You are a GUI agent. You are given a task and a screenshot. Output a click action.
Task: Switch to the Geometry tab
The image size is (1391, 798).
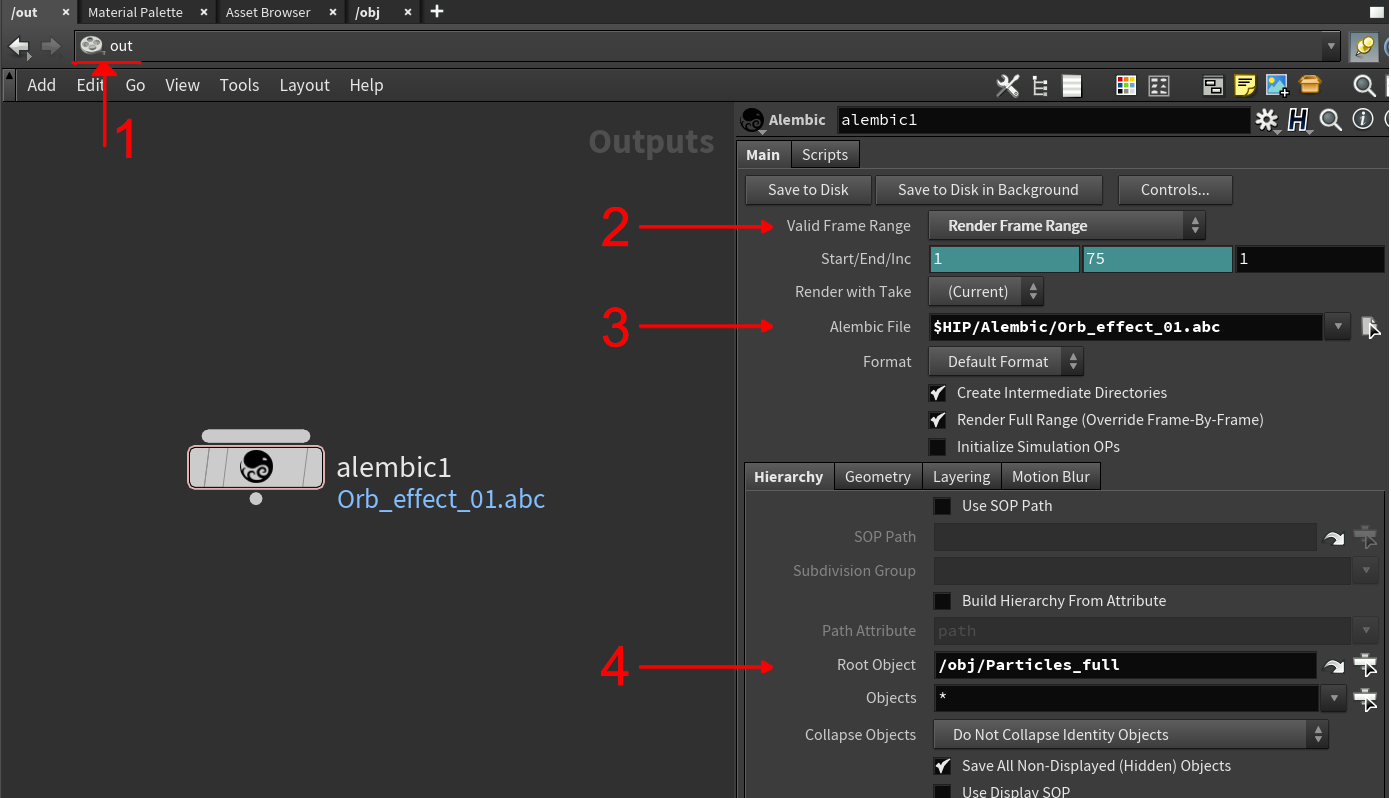coord(877,477)
